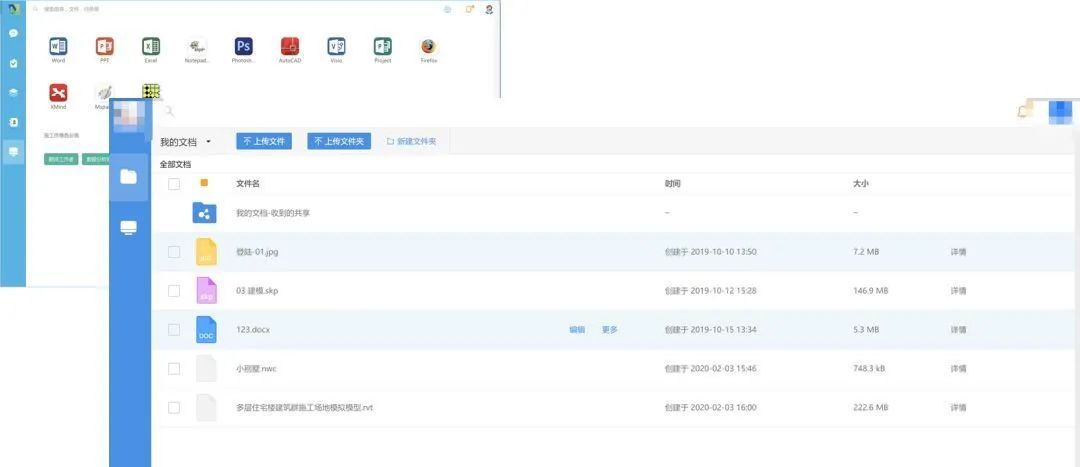Click the 上传文件 button
The width and height of the screenshot is (1080, 467).
(264, 142)
